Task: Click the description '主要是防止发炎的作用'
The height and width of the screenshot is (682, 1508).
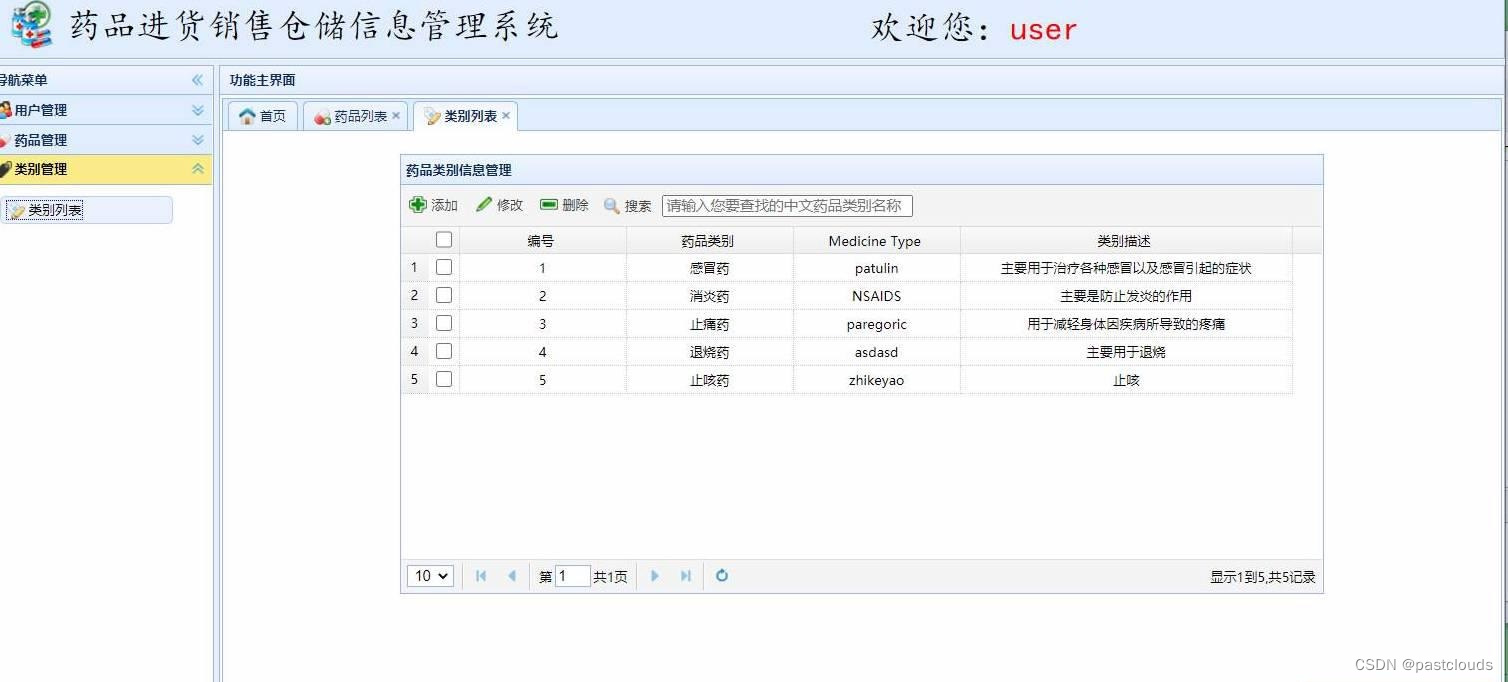Action: (x=1126, y=296)
